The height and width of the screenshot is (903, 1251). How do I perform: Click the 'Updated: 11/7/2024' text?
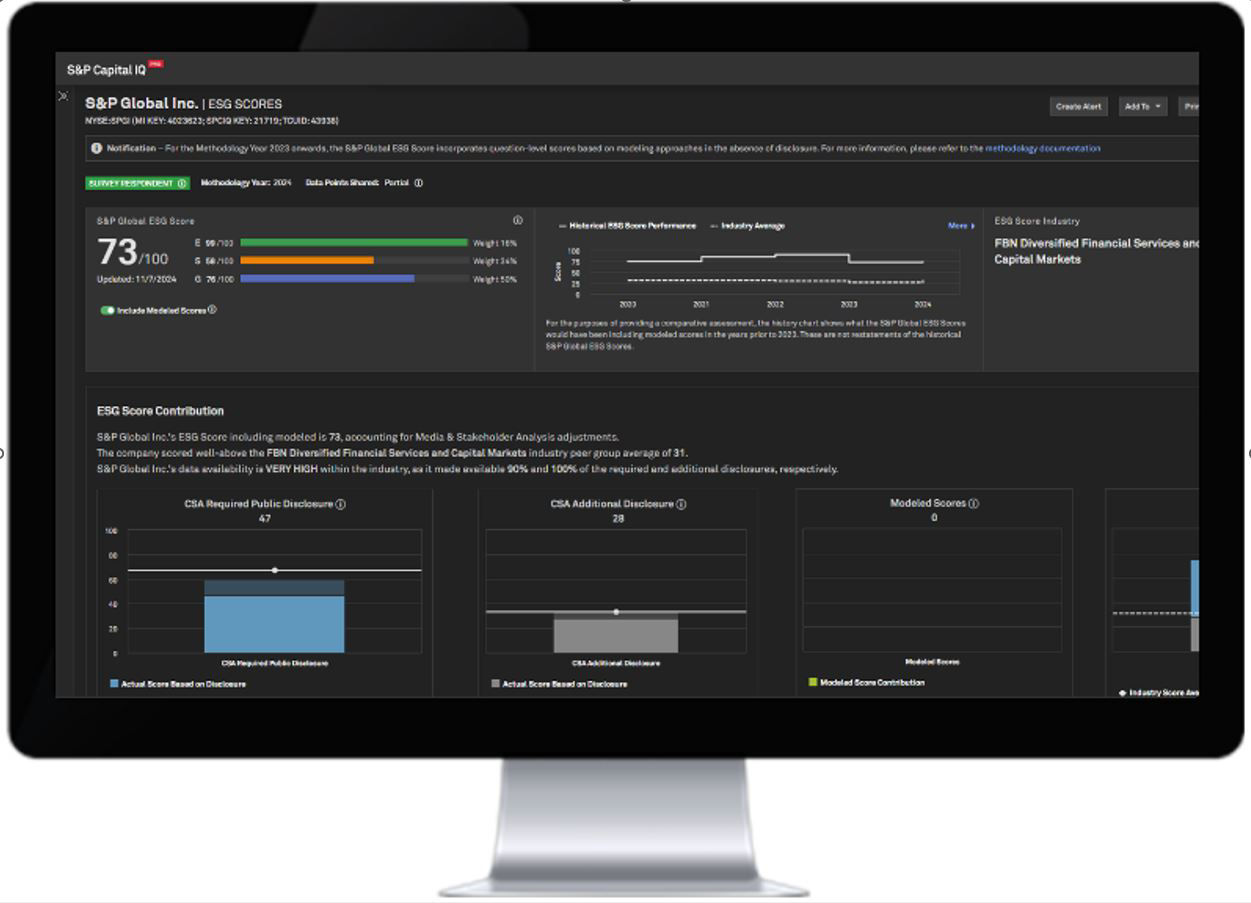(135, 279)
